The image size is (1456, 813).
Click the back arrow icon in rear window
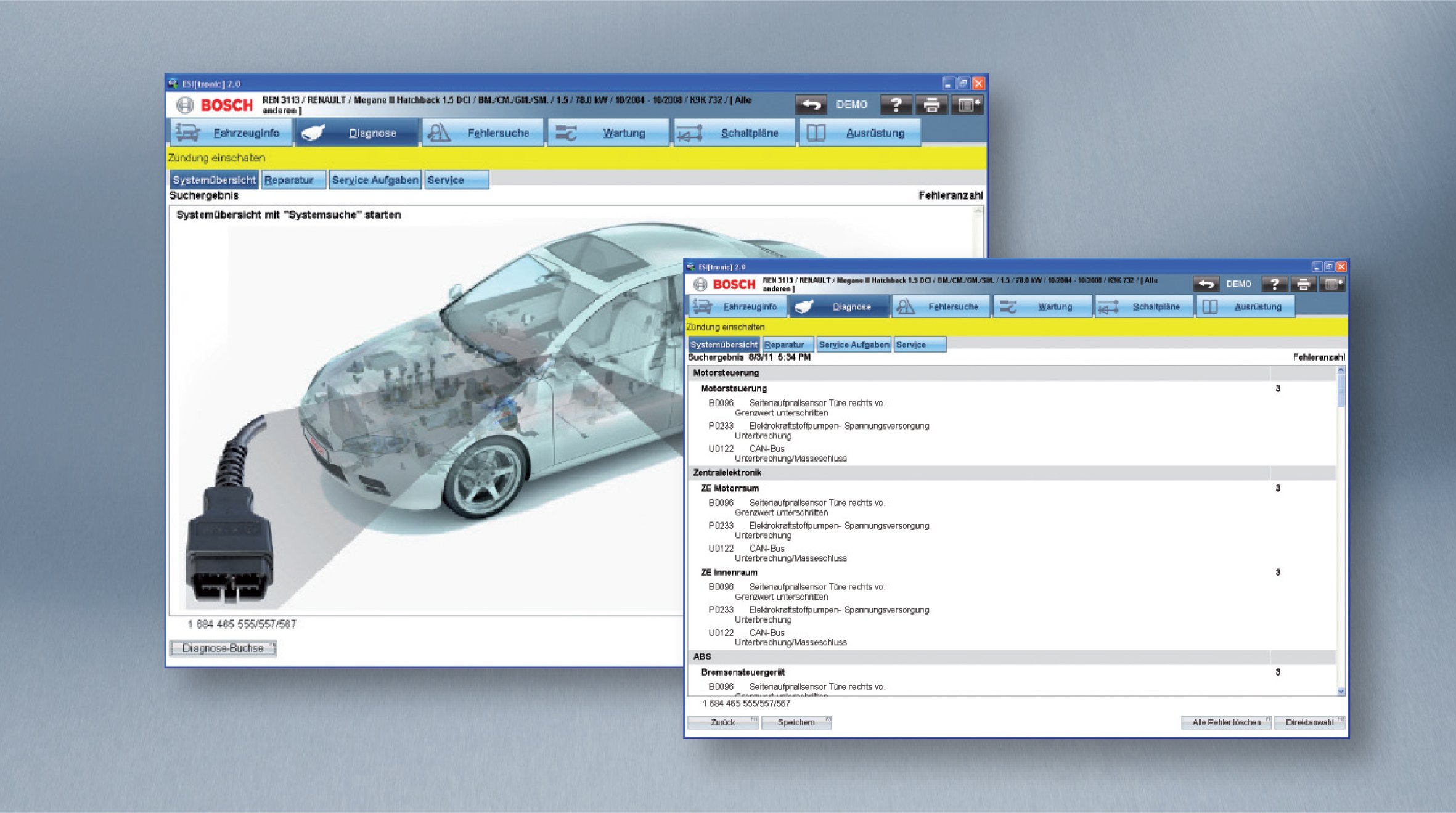[811, 105]
